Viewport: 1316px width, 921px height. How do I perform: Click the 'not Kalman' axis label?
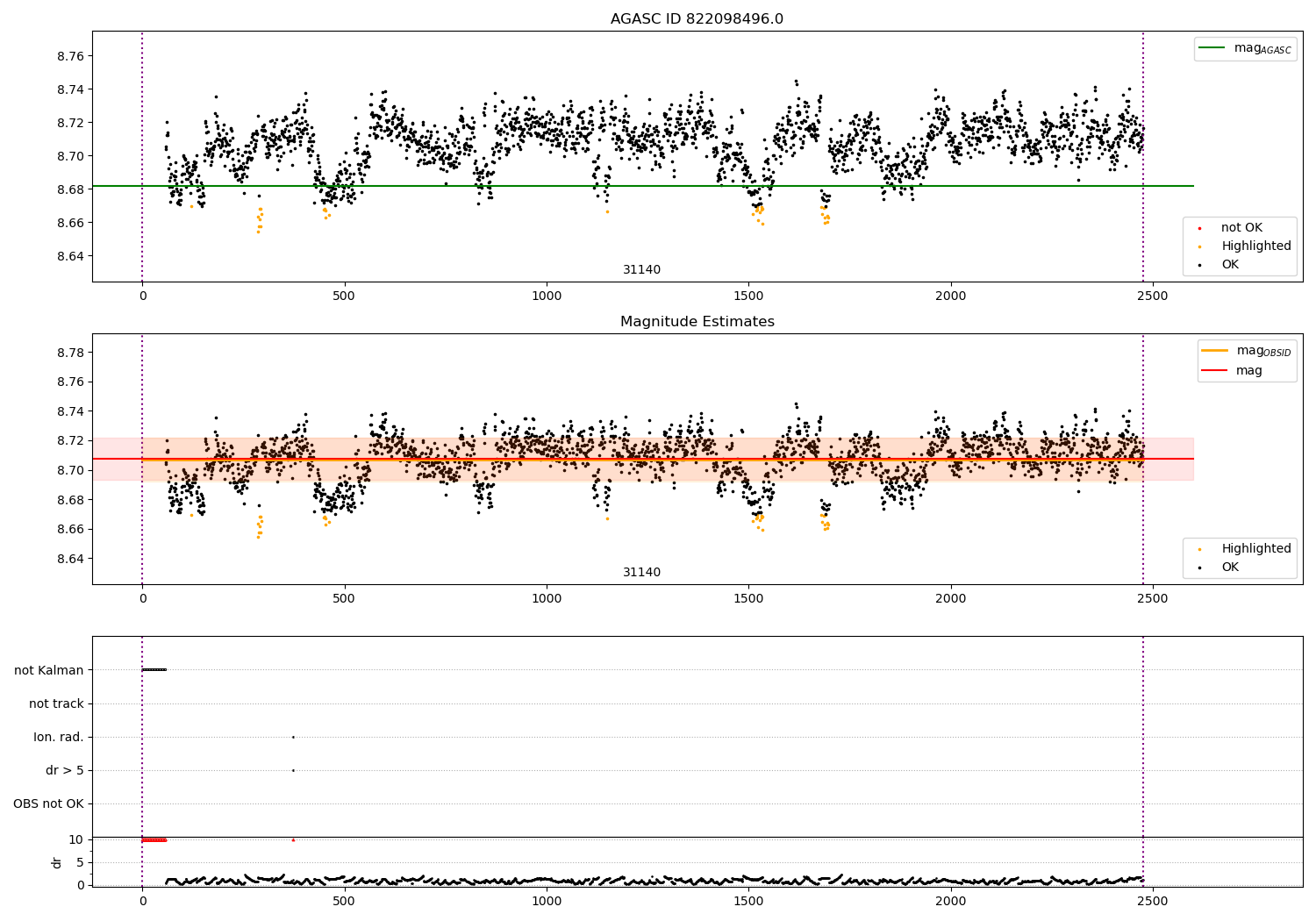point(49,671)
